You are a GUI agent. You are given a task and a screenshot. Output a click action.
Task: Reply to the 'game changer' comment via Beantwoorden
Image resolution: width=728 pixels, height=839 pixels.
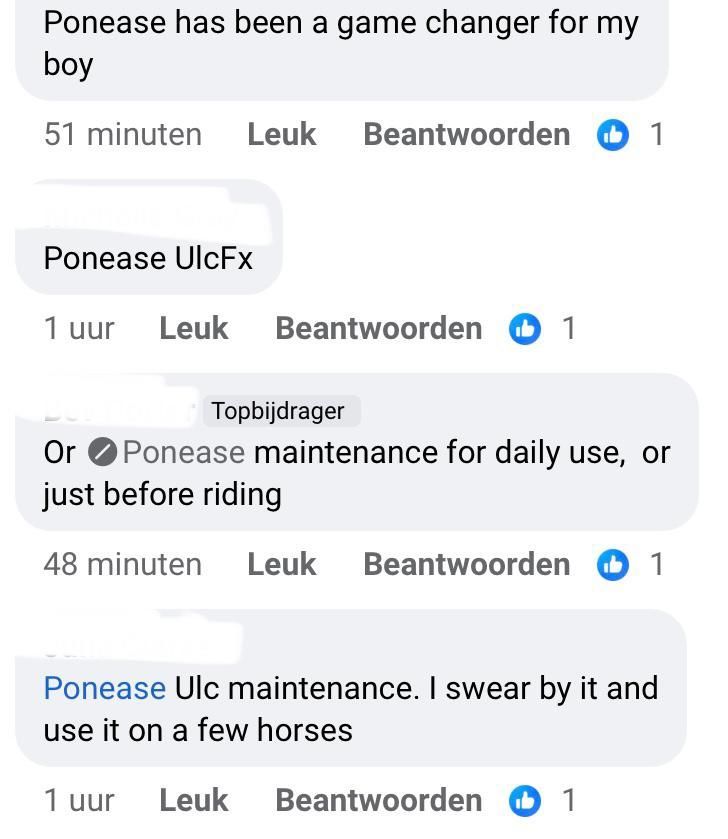[x=466, y=134]
